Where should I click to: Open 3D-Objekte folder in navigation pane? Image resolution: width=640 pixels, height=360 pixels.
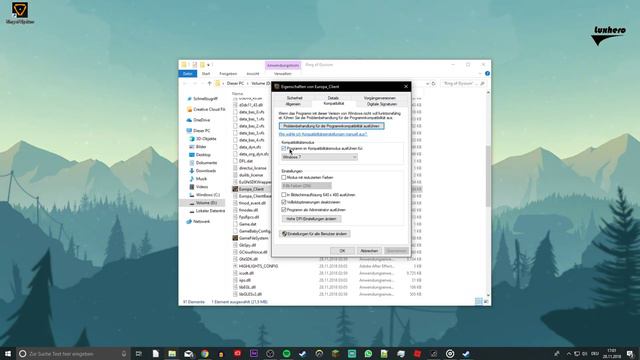point(203,139)
